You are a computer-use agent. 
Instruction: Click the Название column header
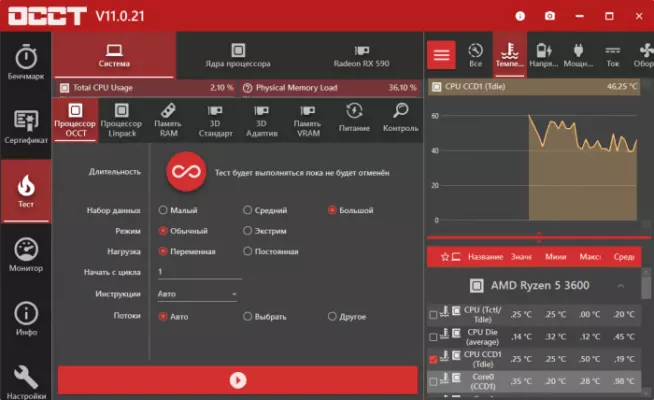[485, 257]
